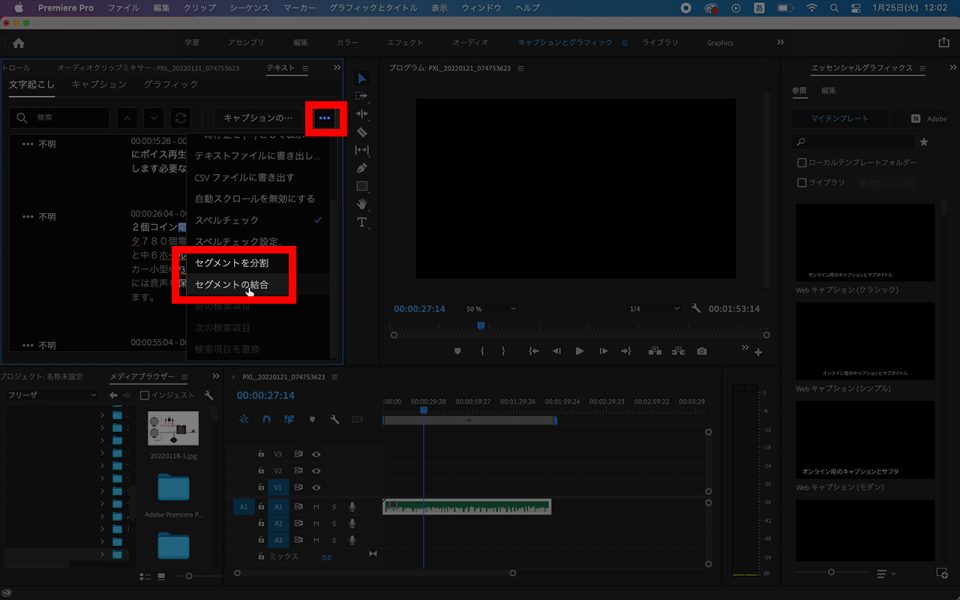Click the Web キャプション (シンプル) template thumbnail

coord(866,340)
